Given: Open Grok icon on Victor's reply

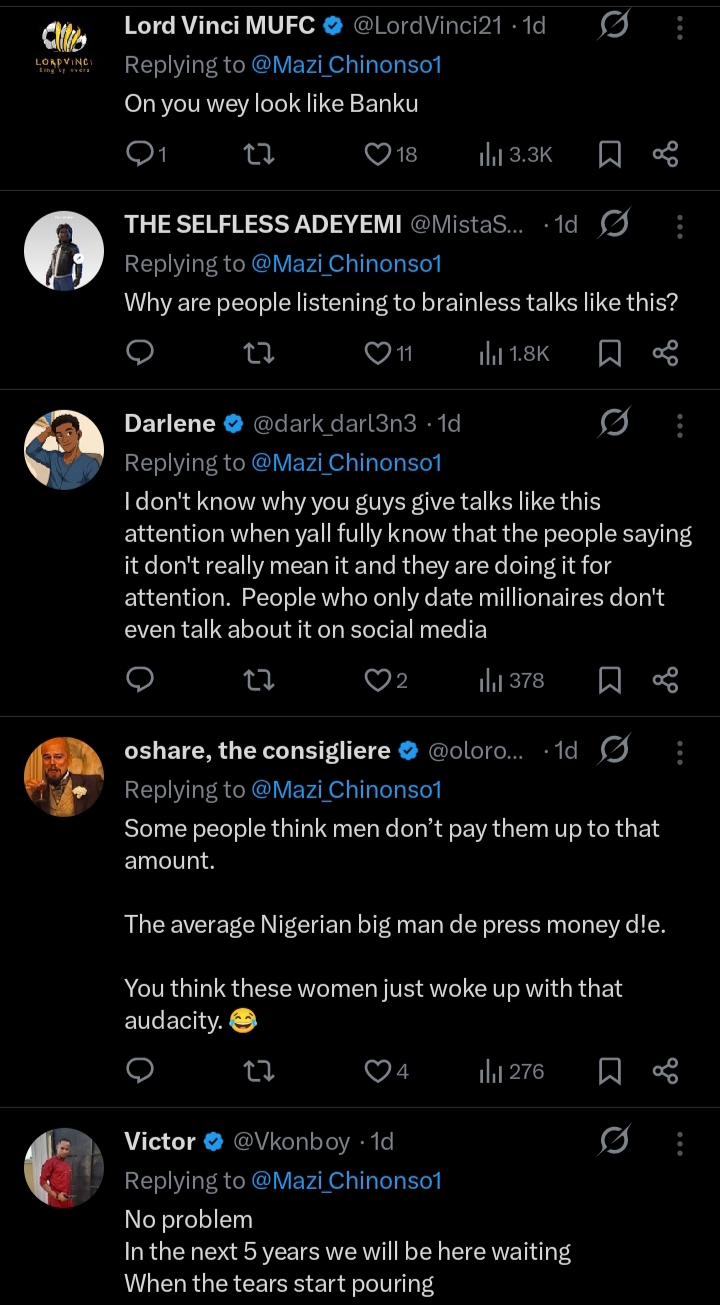Looking at the screenshot, I should pyautogui.click(x=613, y=1141).
